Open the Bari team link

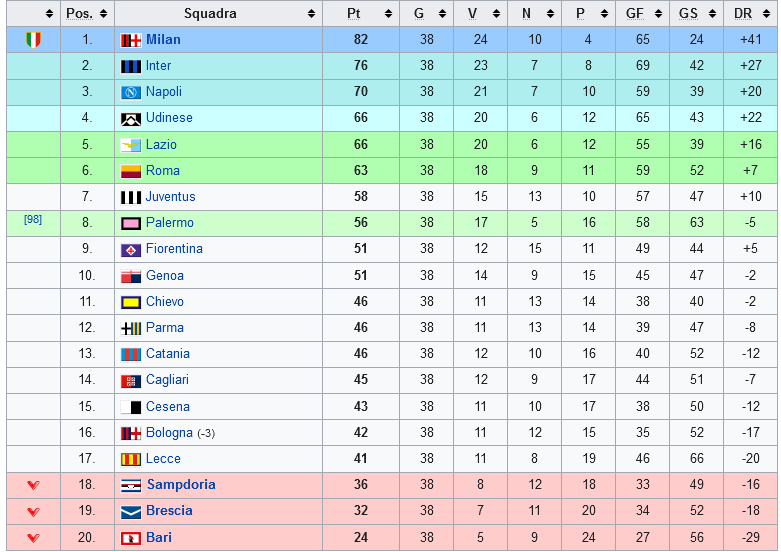click(x=159, y=537)
